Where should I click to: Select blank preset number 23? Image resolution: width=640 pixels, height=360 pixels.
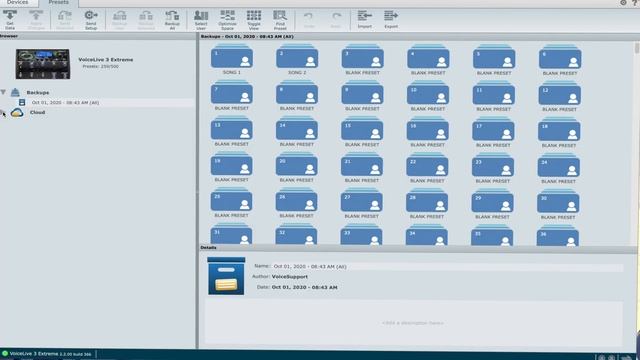pos(493,167)
